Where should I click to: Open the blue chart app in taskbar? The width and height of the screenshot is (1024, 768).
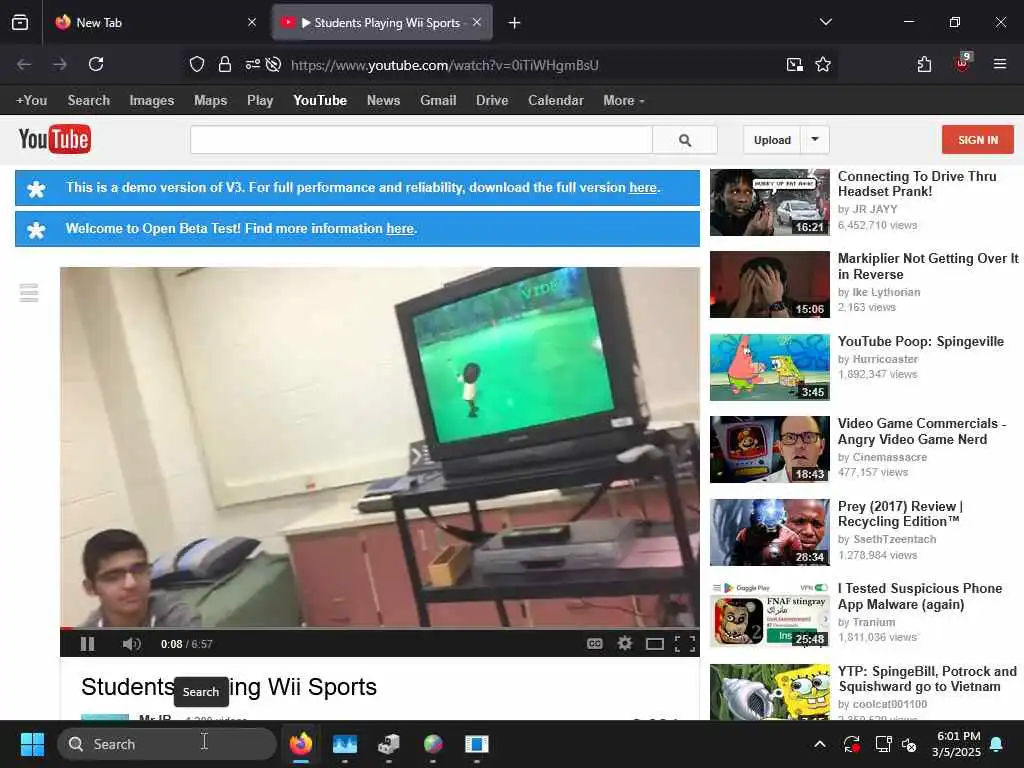pyautogui.click(x=345, y=744)
